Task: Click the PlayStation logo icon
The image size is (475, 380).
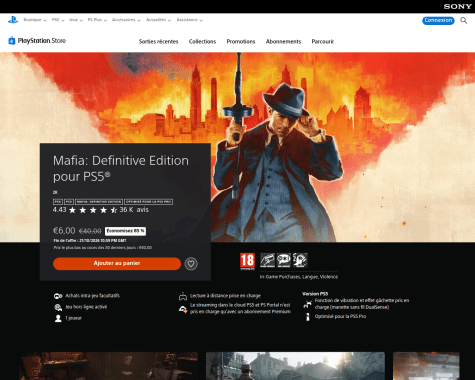Action: click(13, 20)
